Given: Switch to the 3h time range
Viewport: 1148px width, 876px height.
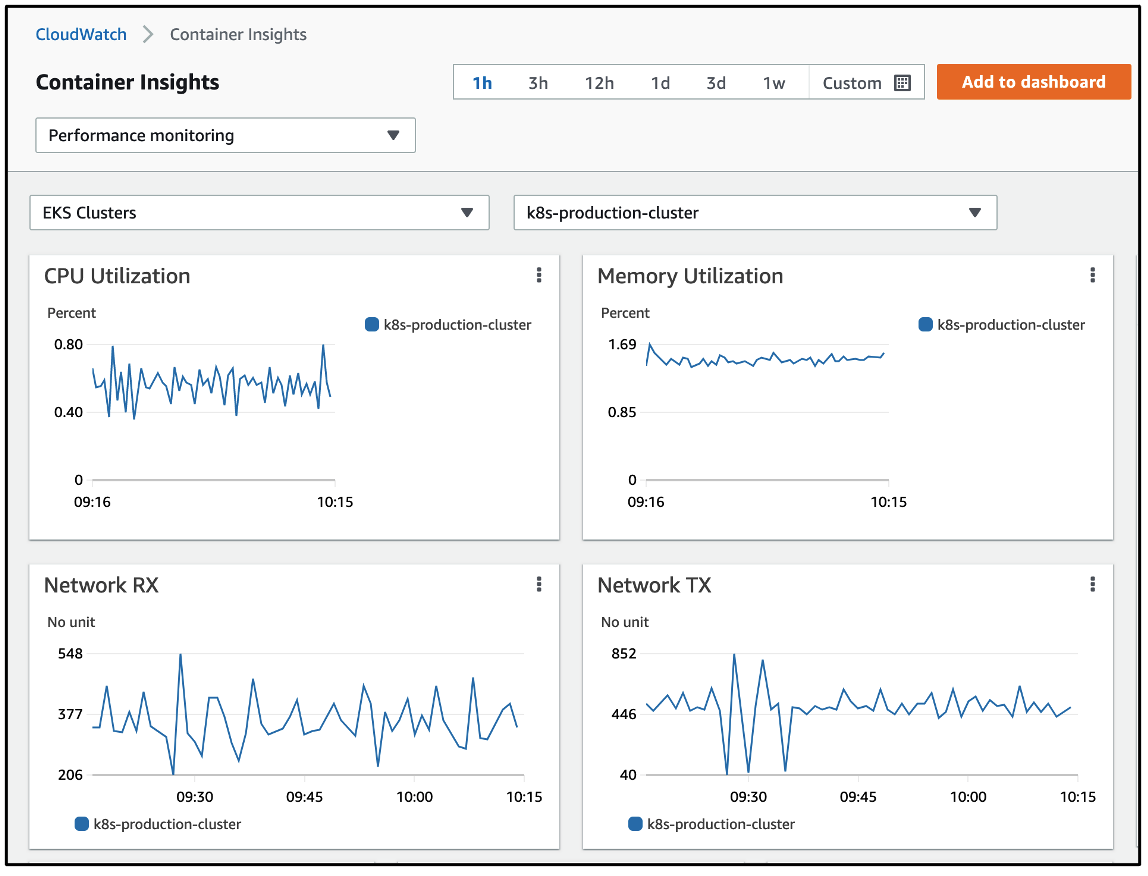Looking at the screenshot, I should 537,82.
